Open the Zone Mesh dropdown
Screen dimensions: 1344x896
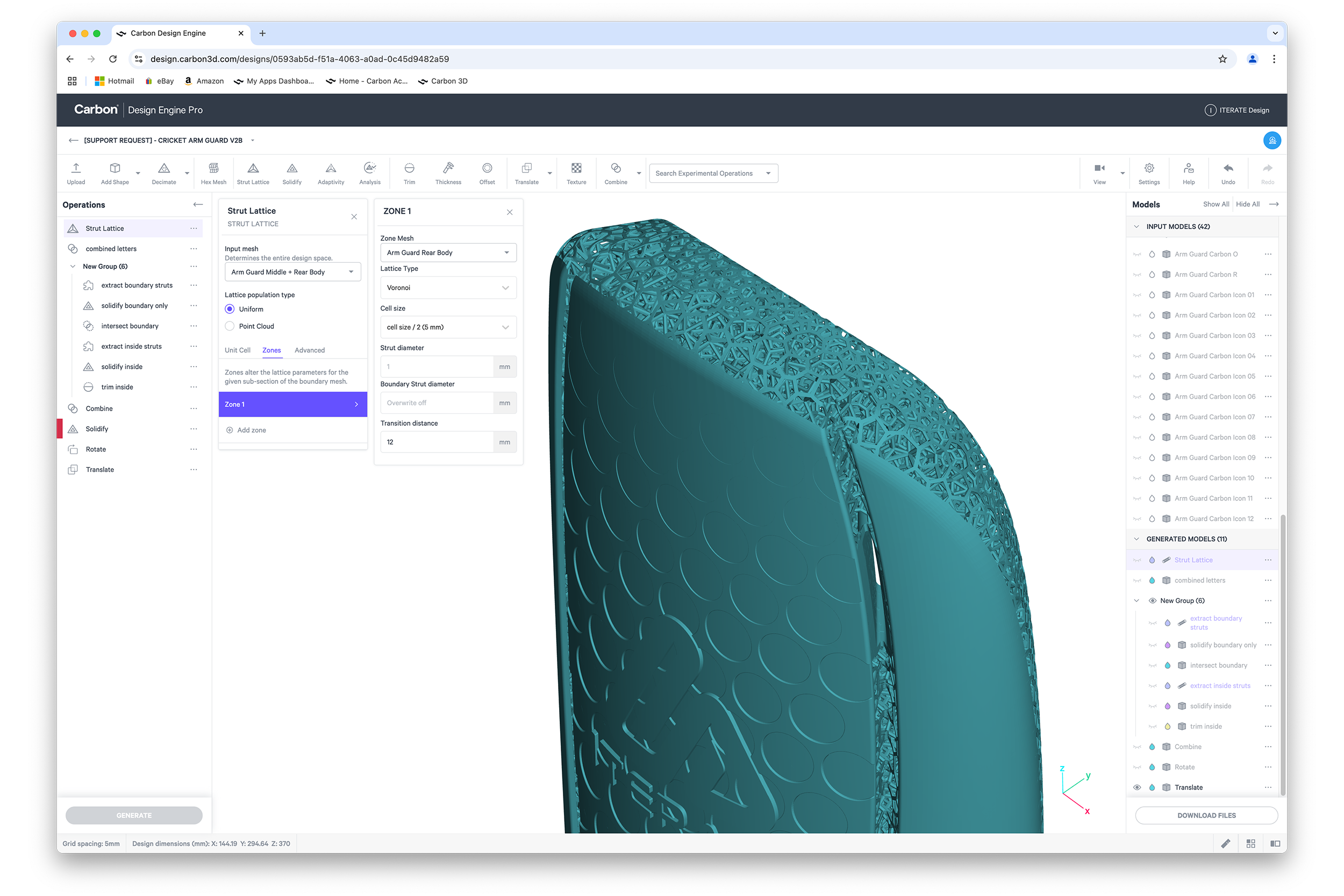[448, 253]
